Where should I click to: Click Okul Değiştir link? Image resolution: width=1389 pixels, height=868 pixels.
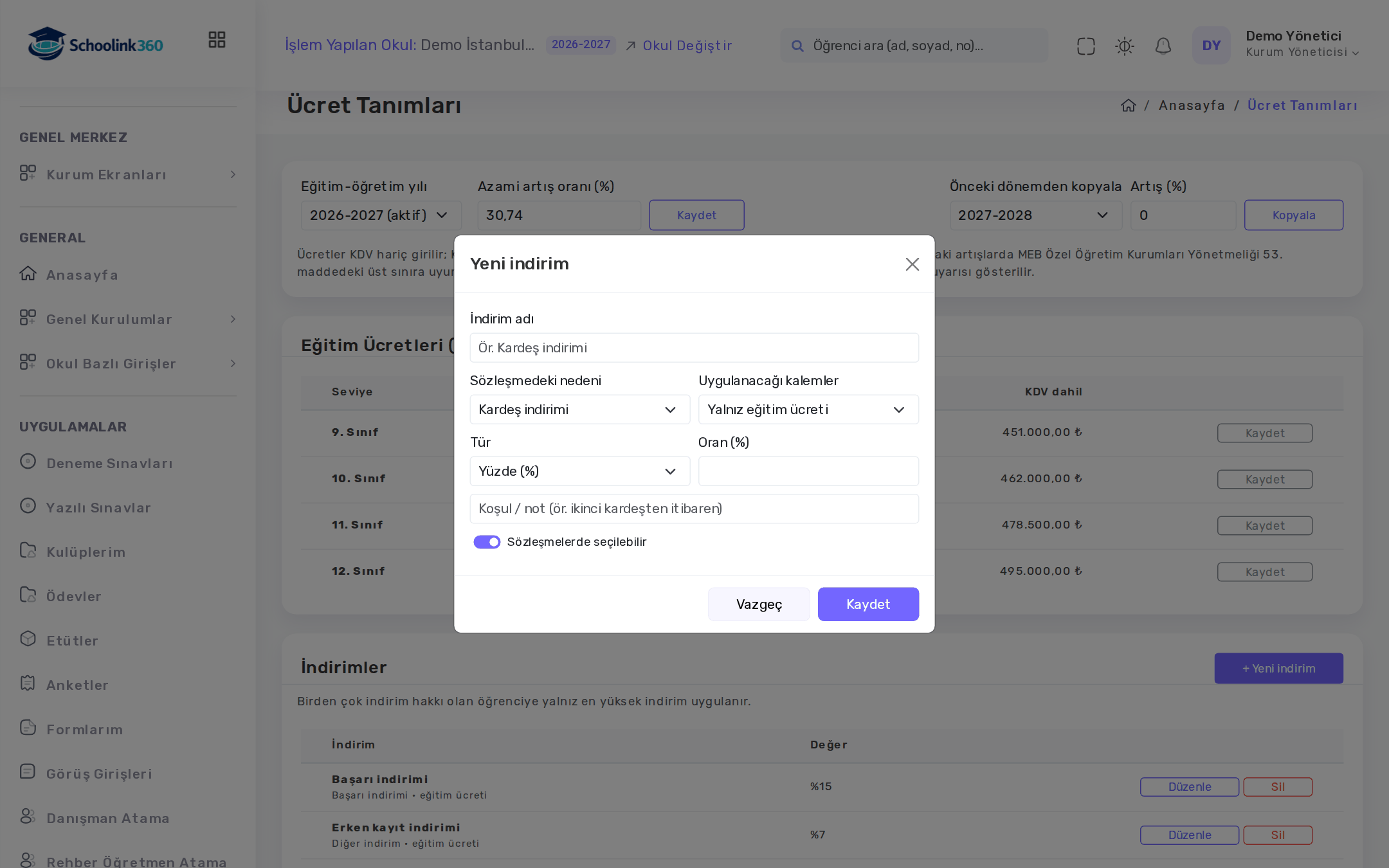click(679, 46)
